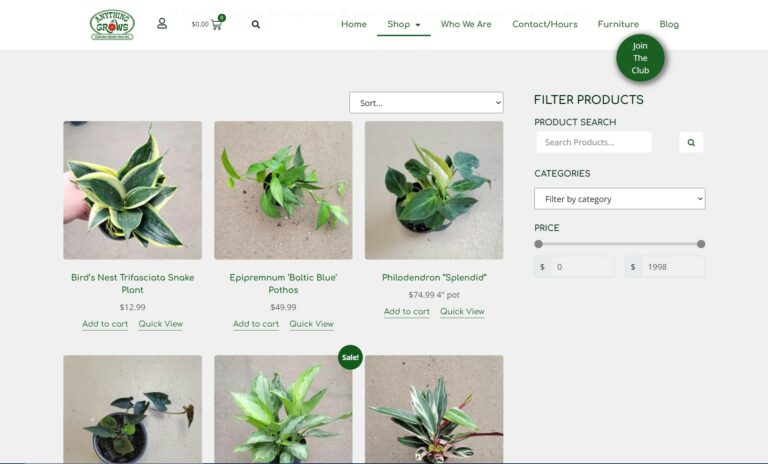The width and height of the screenshot is (768, 464).
Task: Open Epipremnum Baltic Blue Pothos thumbnail
Action: click(x=283, y=190)
